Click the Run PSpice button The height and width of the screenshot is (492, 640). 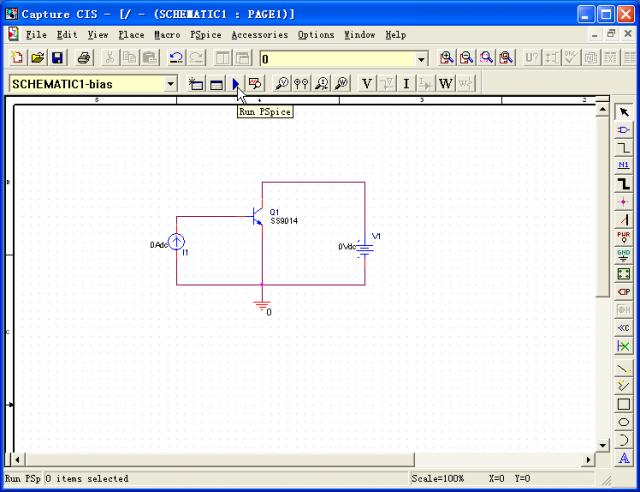(235, 84)
